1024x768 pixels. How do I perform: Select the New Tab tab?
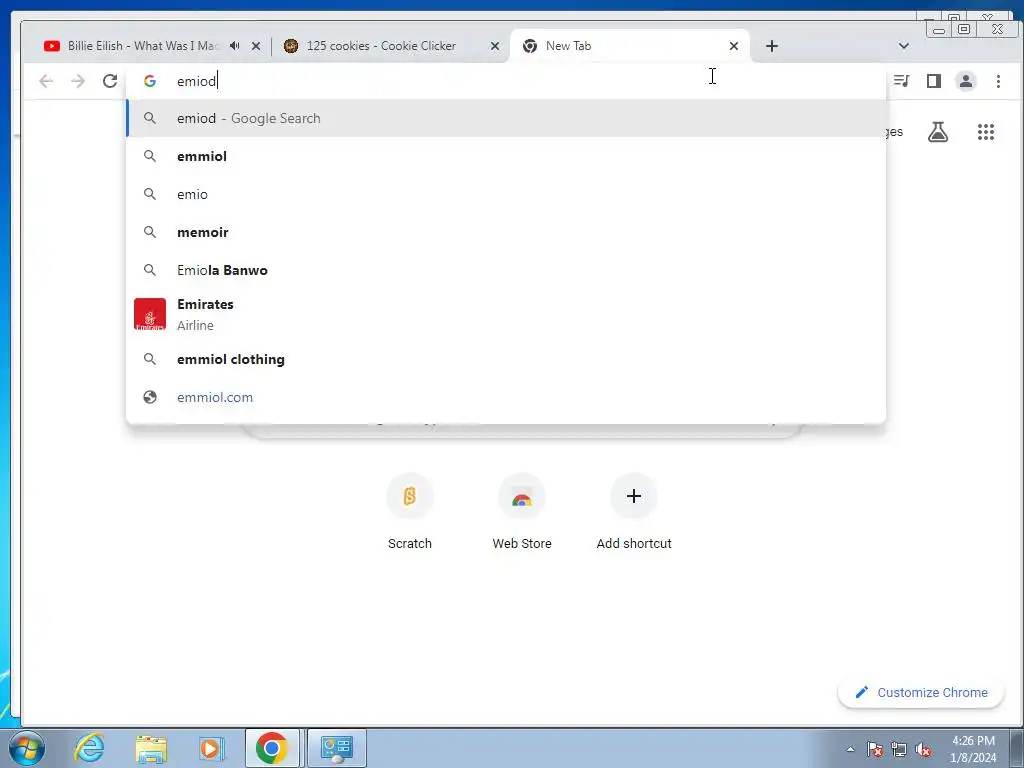click(630, 46)
